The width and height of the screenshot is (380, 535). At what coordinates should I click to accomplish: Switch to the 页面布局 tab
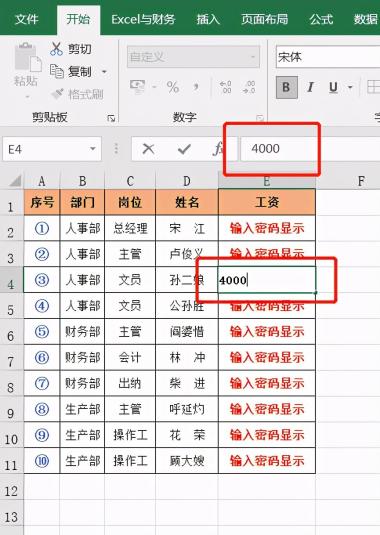pyautogui.click(x=265, y=19)
